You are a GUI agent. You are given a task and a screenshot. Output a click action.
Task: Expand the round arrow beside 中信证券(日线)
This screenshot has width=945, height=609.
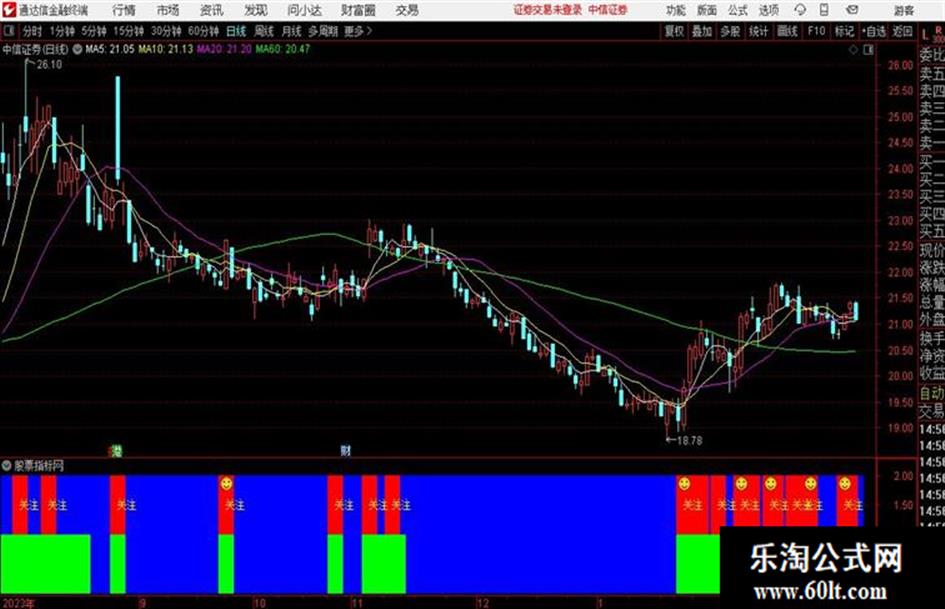pos(77,49)
